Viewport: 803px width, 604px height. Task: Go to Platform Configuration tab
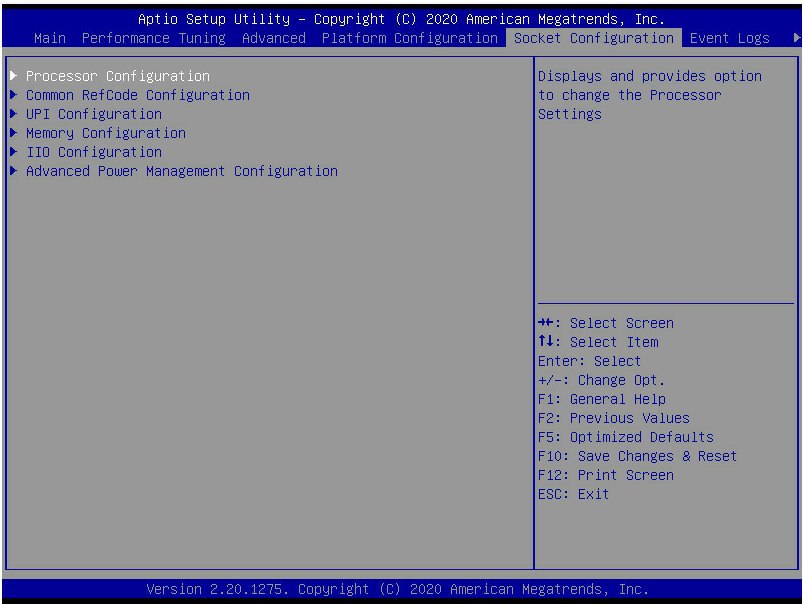410,38
